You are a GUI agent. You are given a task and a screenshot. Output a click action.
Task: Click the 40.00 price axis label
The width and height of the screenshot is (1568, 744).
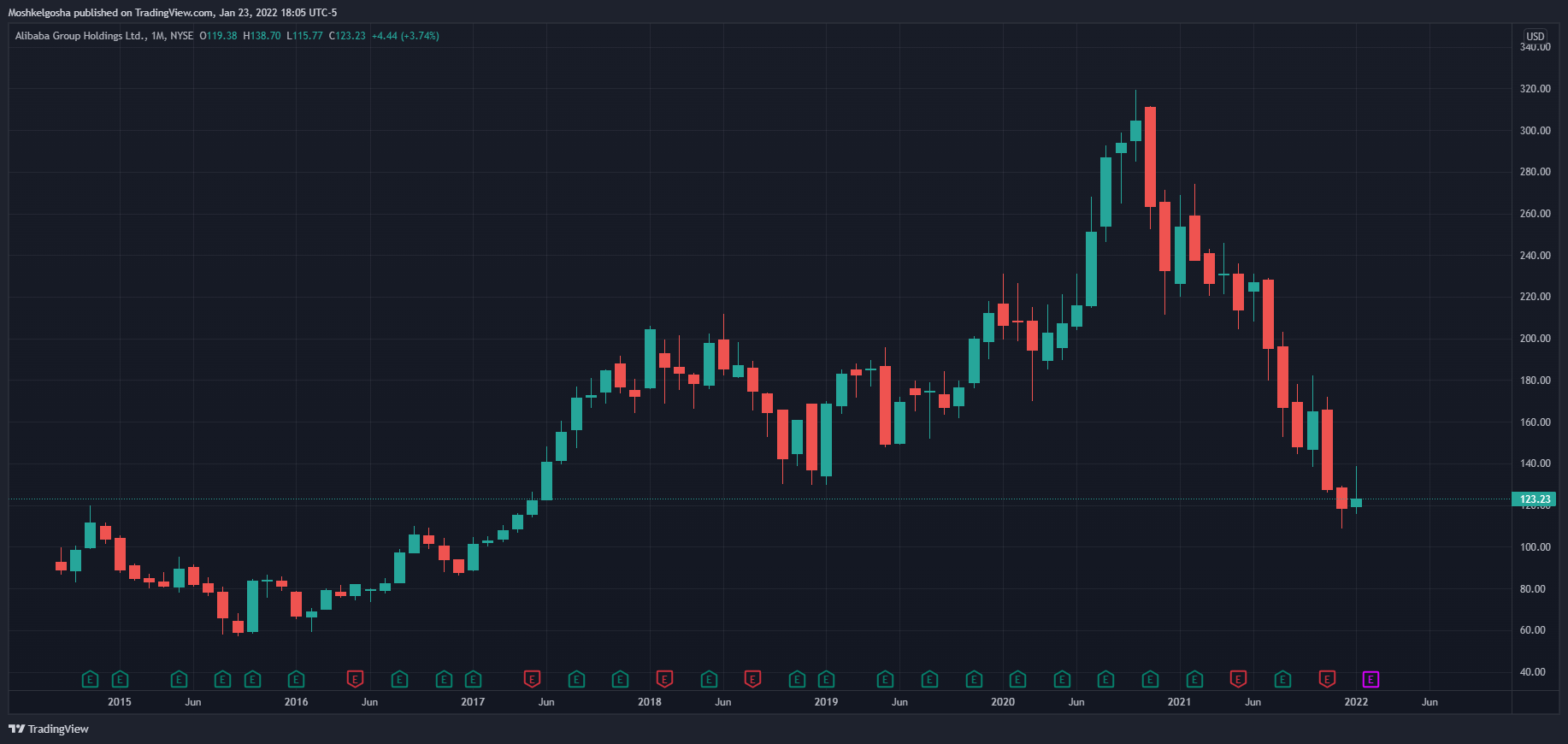[1535, 672]
